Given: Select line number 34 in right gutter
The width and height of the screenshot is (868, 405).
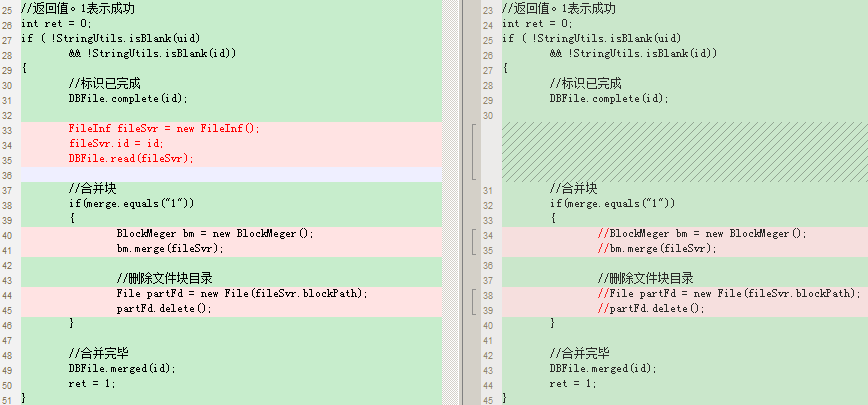Looking at the screenshot, I should 488,235.
